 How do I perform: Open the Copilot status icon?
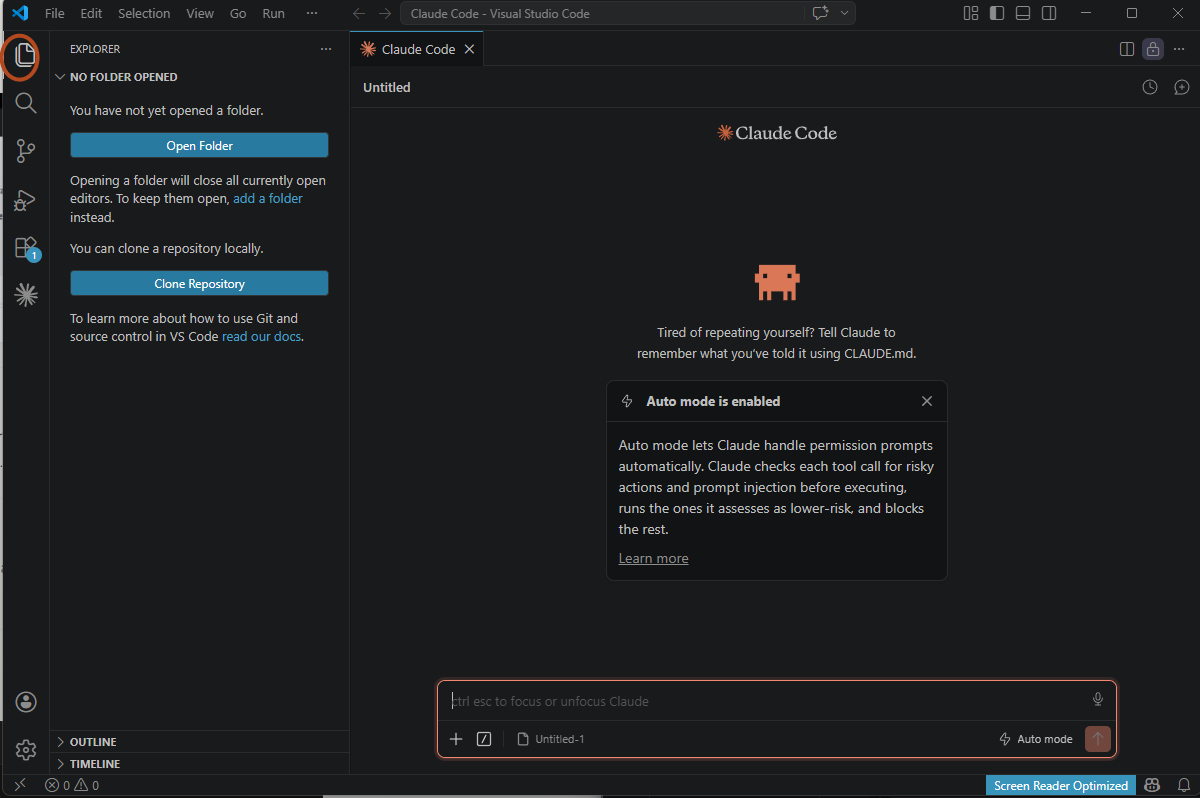pyautogui.click(x=1152, y=785)
